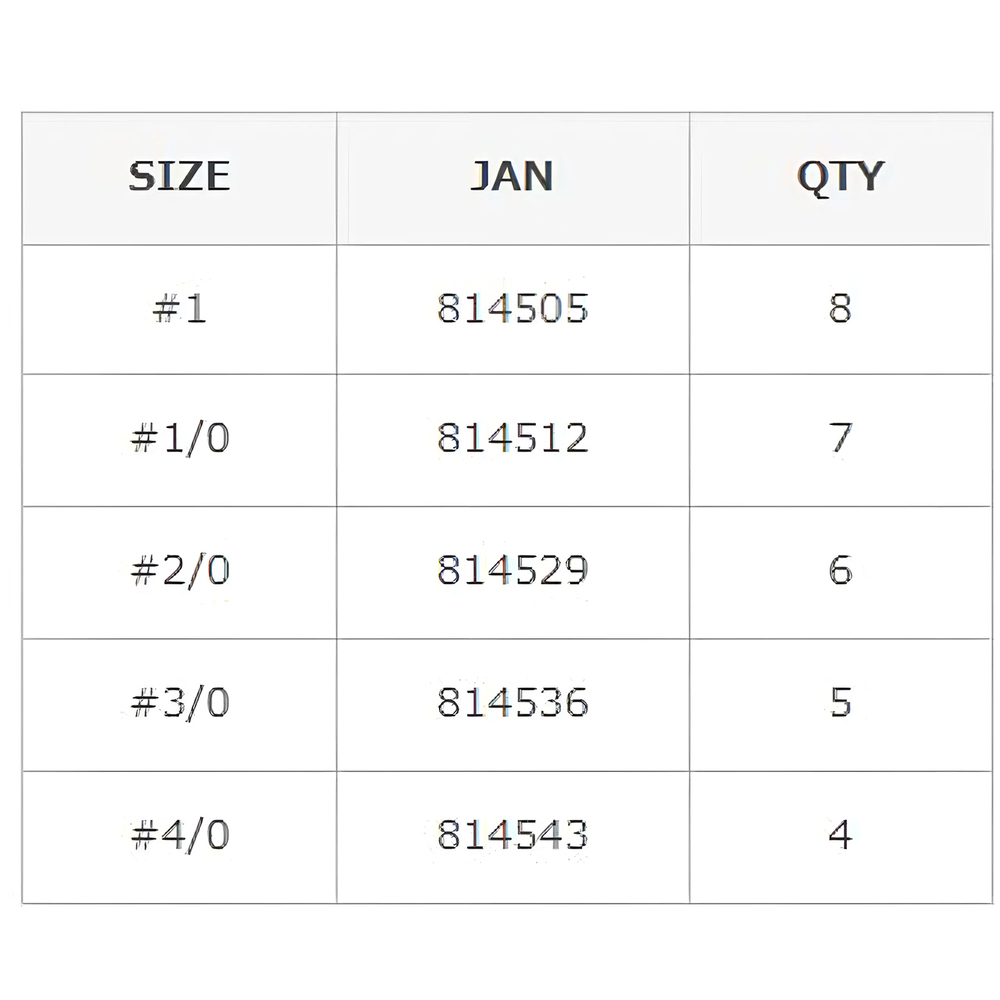Select the #1 size cell
1000x1000 pixels.
pyautogui.click(x=180, y=309)
